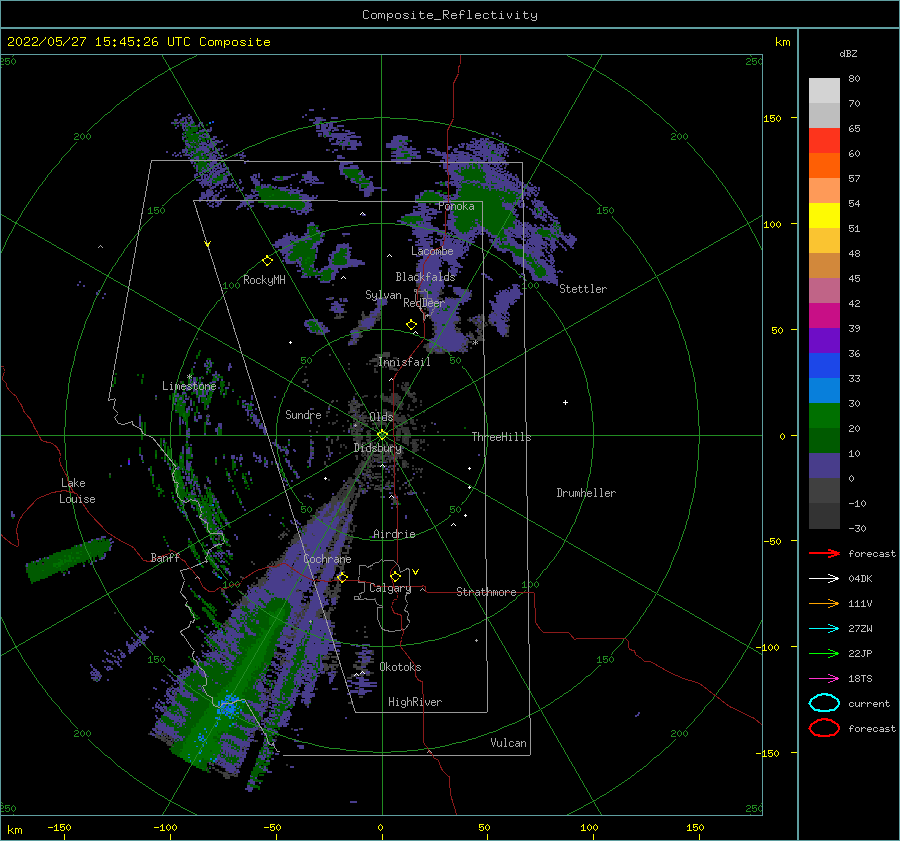900x841 pixels.
Task: Select the red swatch in the dBZ scale
Action: pyautogui.click(x=824, y=141)
